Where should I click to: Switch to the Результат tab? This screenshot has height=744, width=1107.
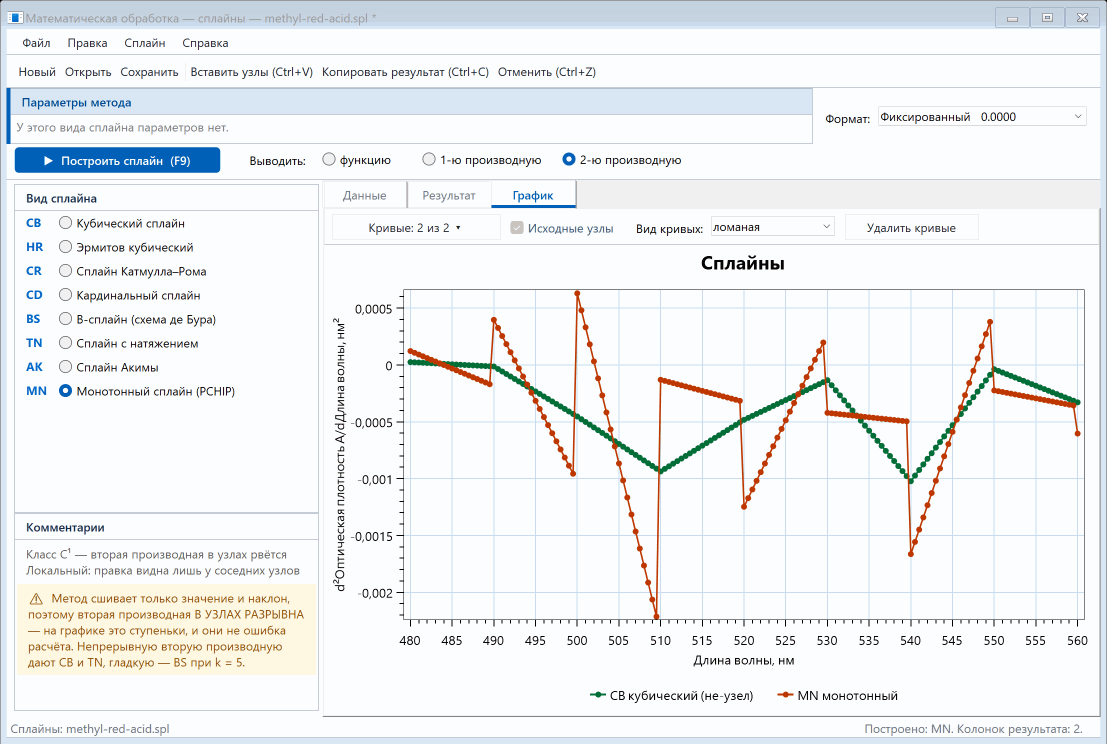pos(449,196)
